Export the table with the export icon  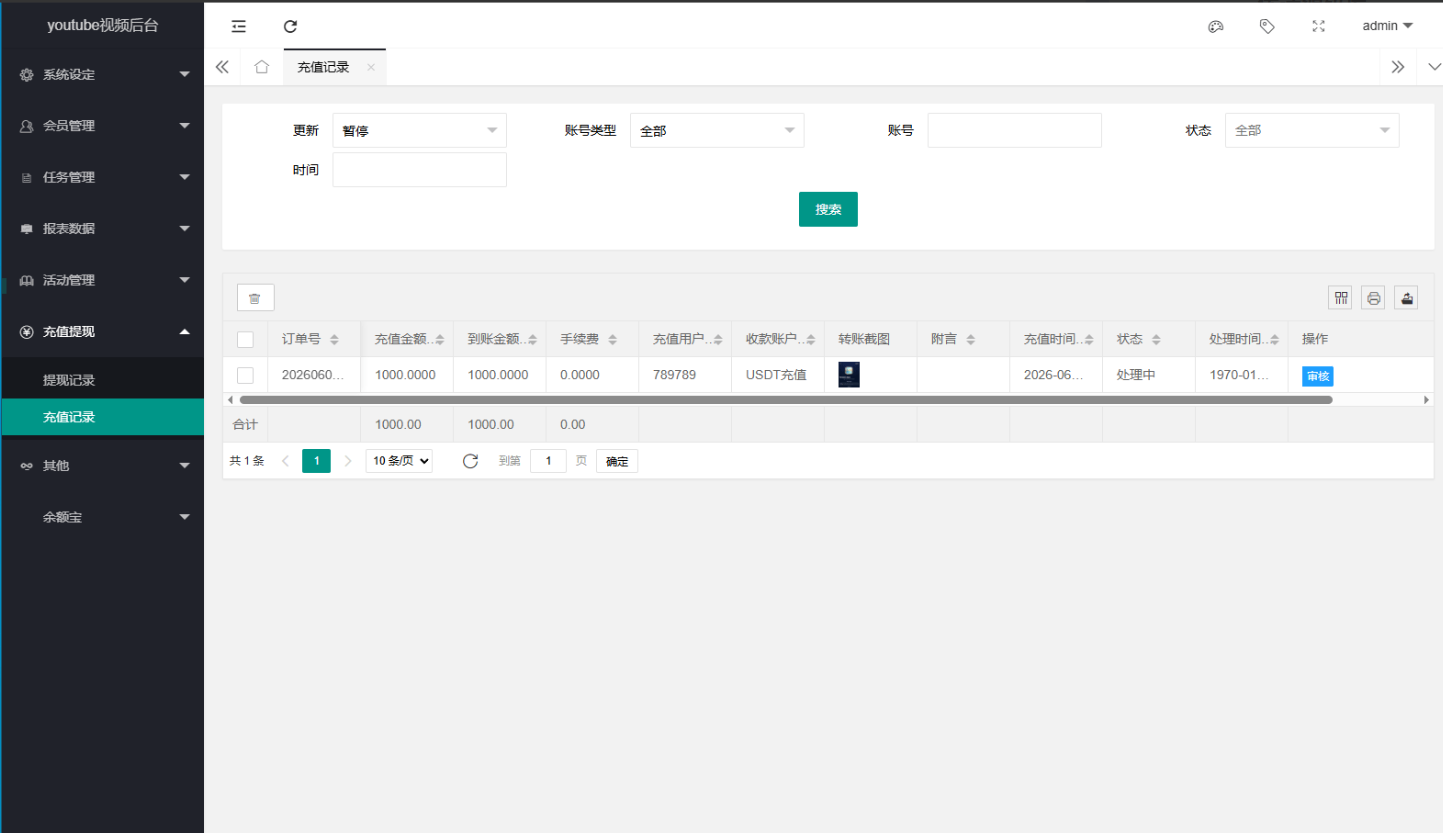tap(1407, 297)
